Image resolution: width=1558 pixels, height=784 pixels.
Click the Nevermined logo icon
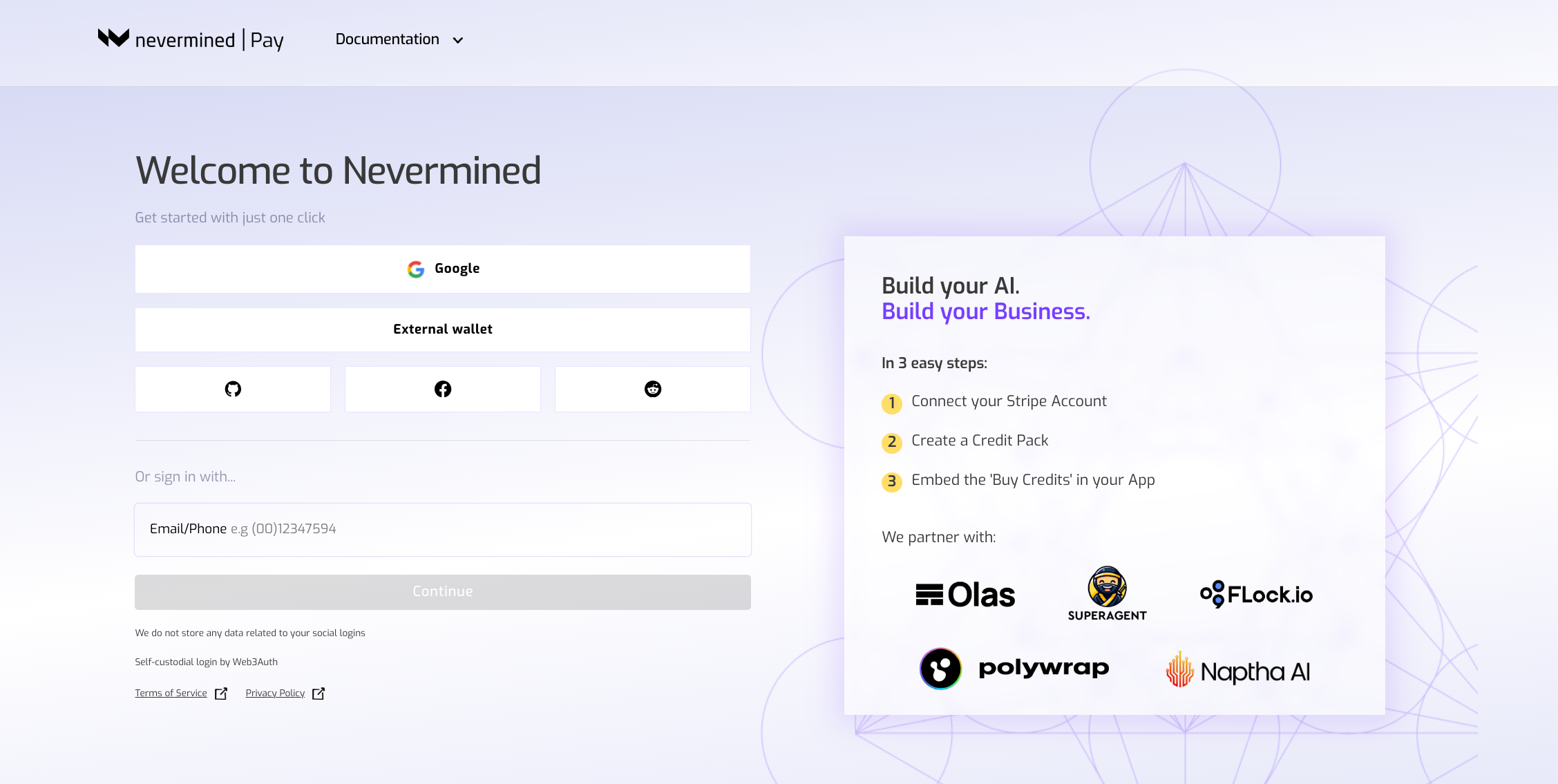[x=113, y=38]
